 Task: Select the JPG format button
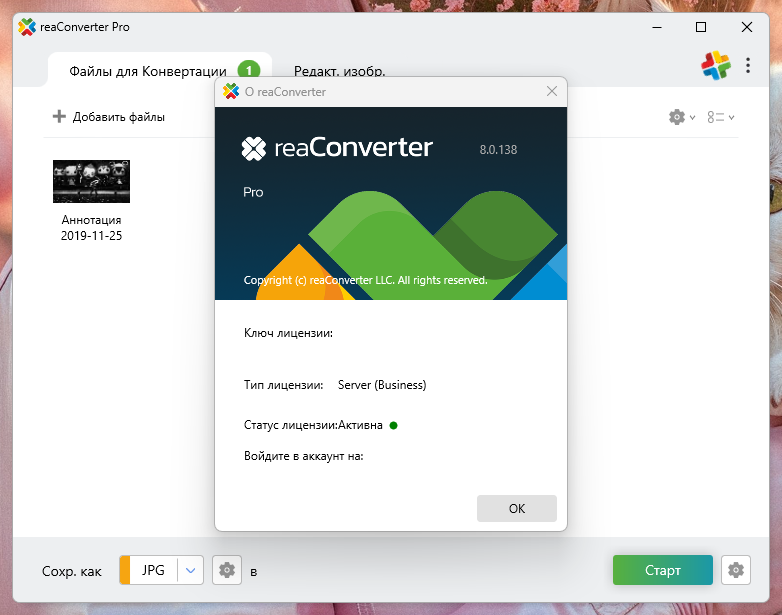click(x=153, y=570)
